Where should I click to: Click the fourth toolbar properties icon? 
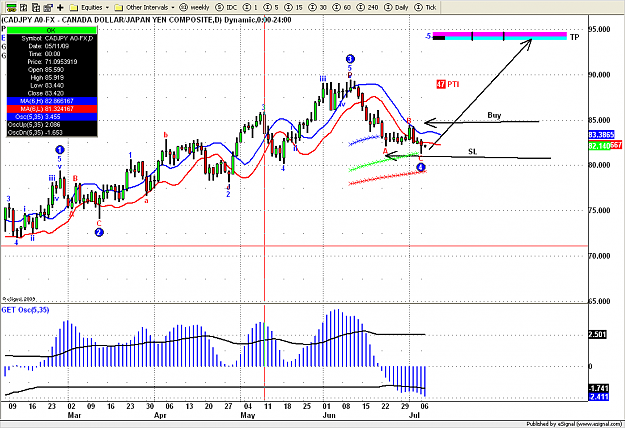48,7
